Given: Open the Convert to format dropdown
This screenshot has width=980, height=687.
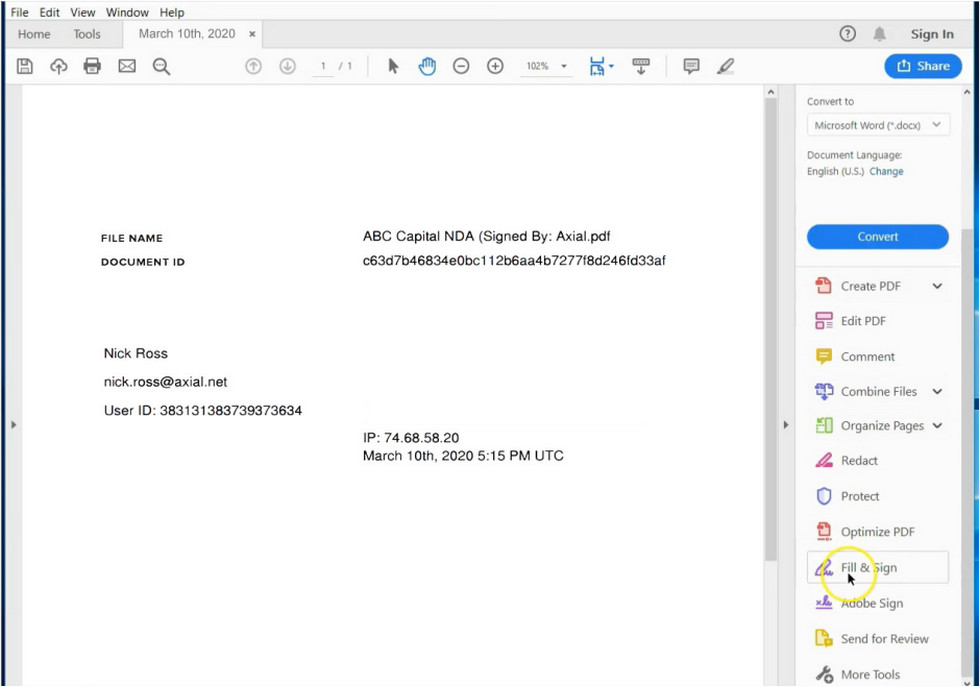Looking at the screenshot, I should click(877, 125).
